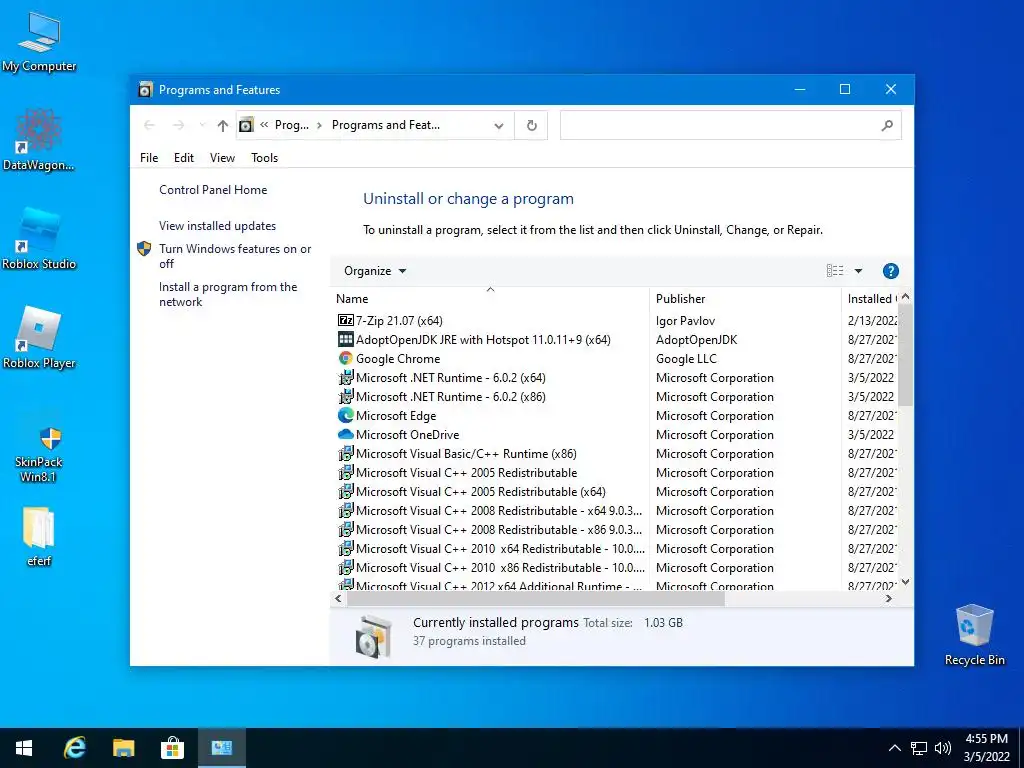Open the Recycle Bin icon

click(974, 635)
